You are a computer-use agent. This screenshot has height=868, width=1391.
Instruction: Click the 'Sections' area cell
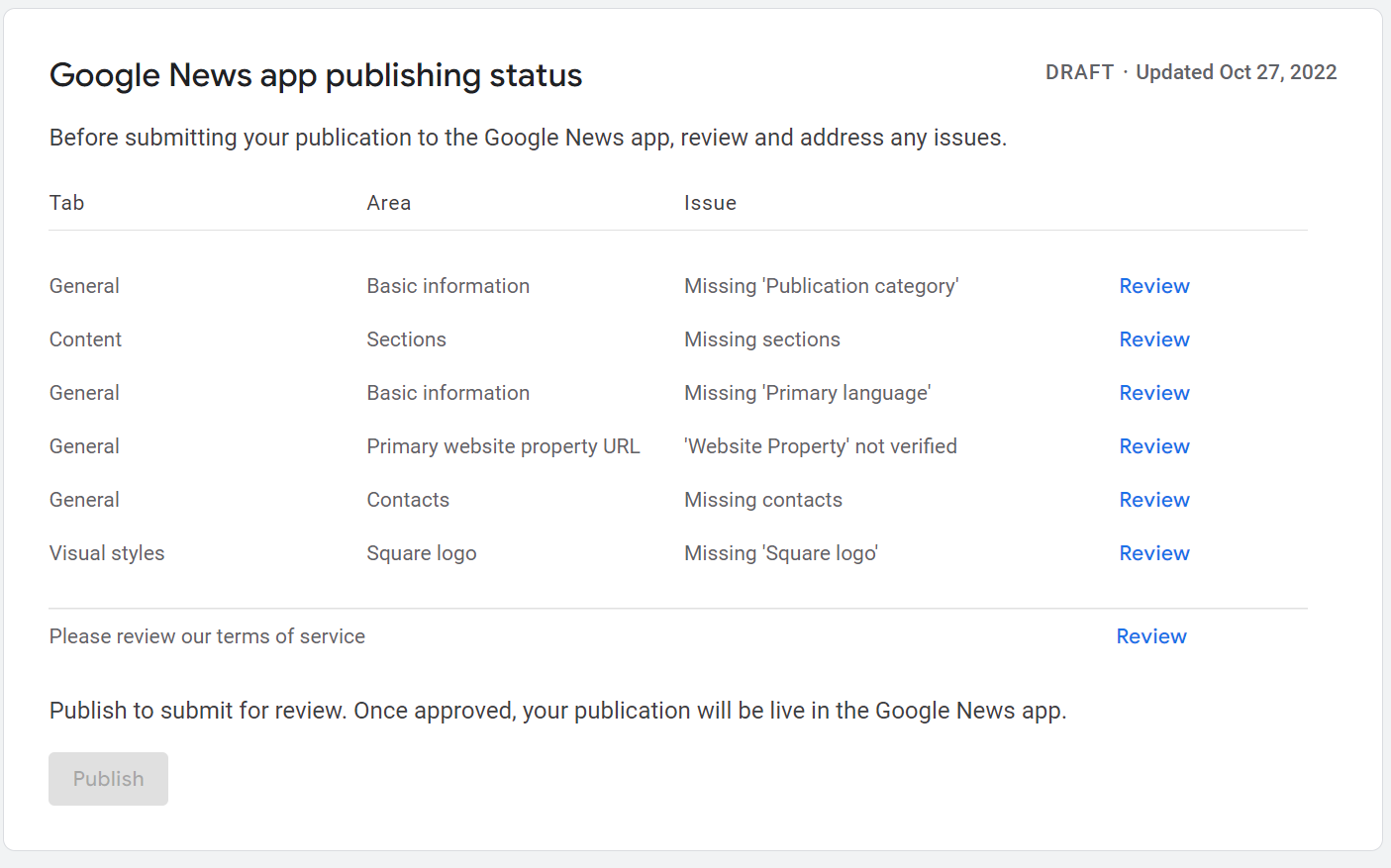(x=406, y=339)
